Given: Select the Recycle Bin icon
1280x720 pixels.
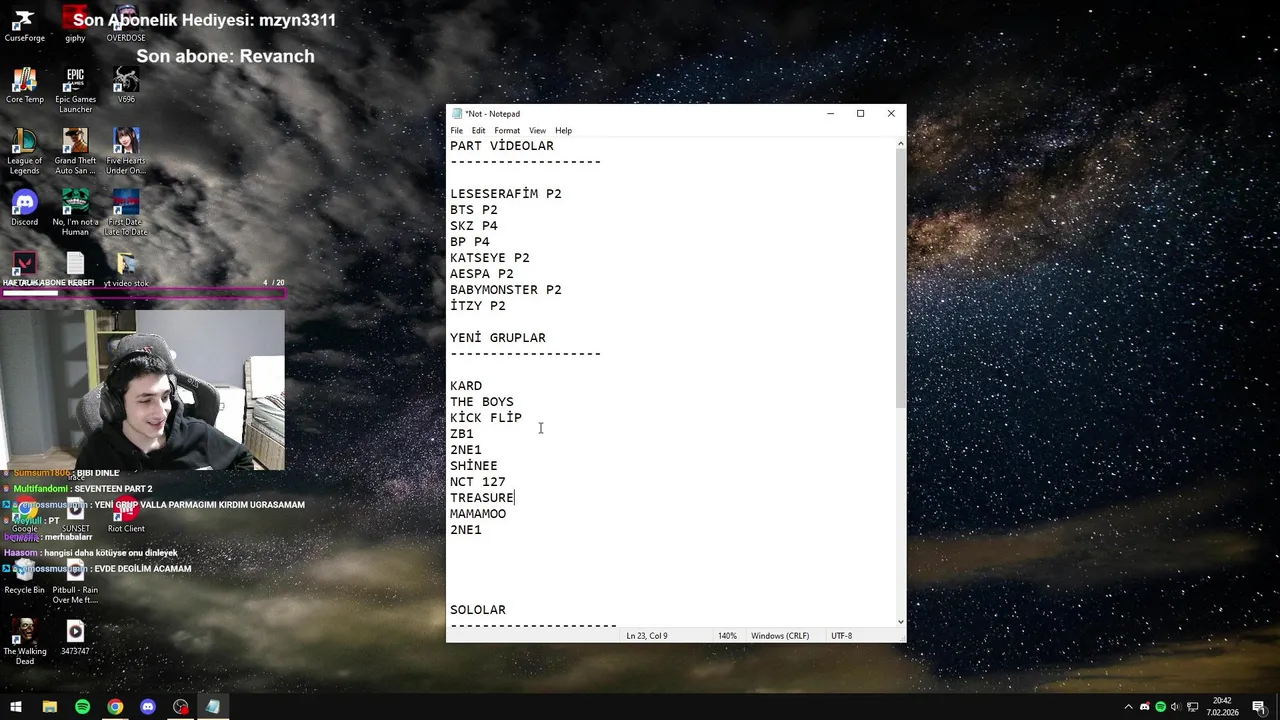Looking at the screenshot, I should [24, 575].
